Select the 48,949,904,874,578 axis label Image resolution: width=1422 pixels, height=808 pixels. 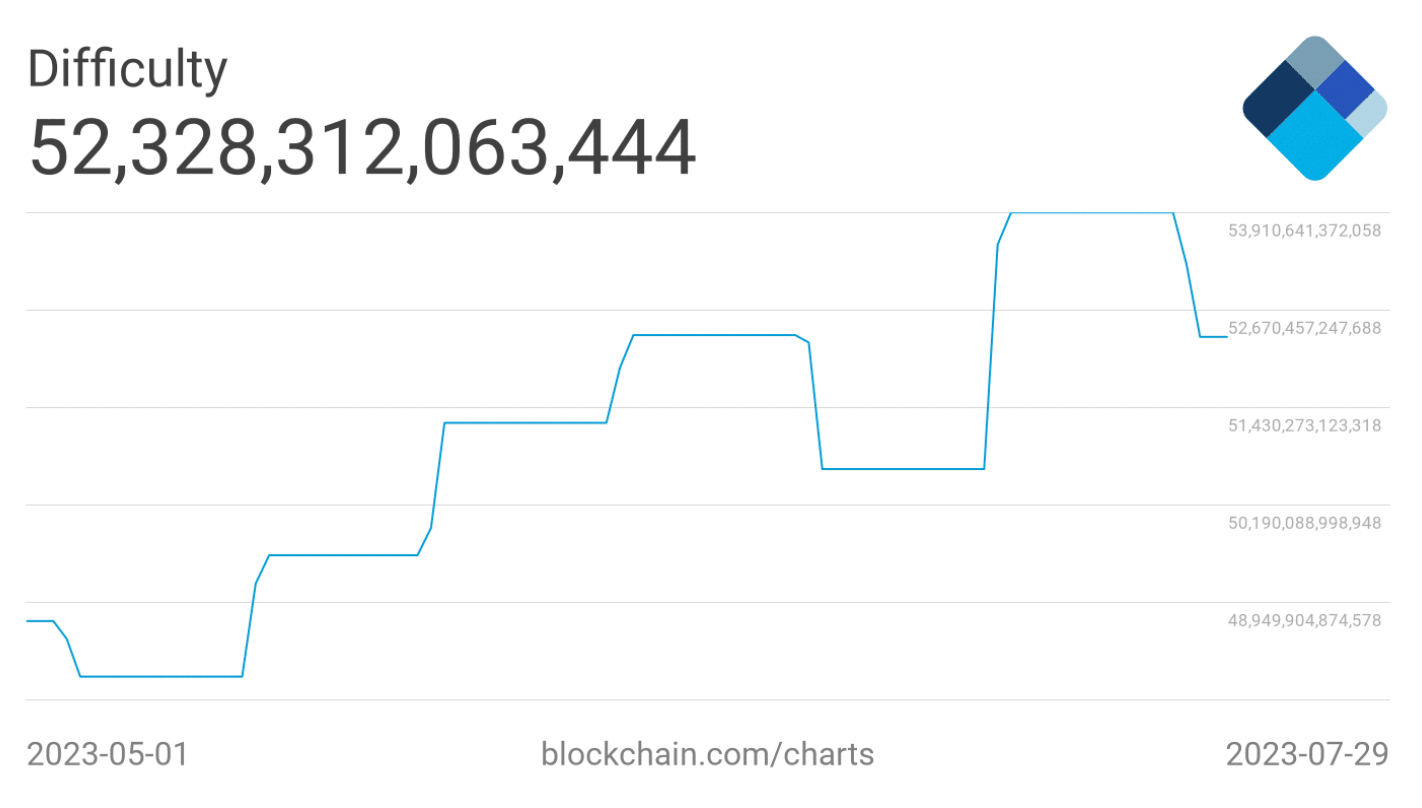click(1304, 621)
